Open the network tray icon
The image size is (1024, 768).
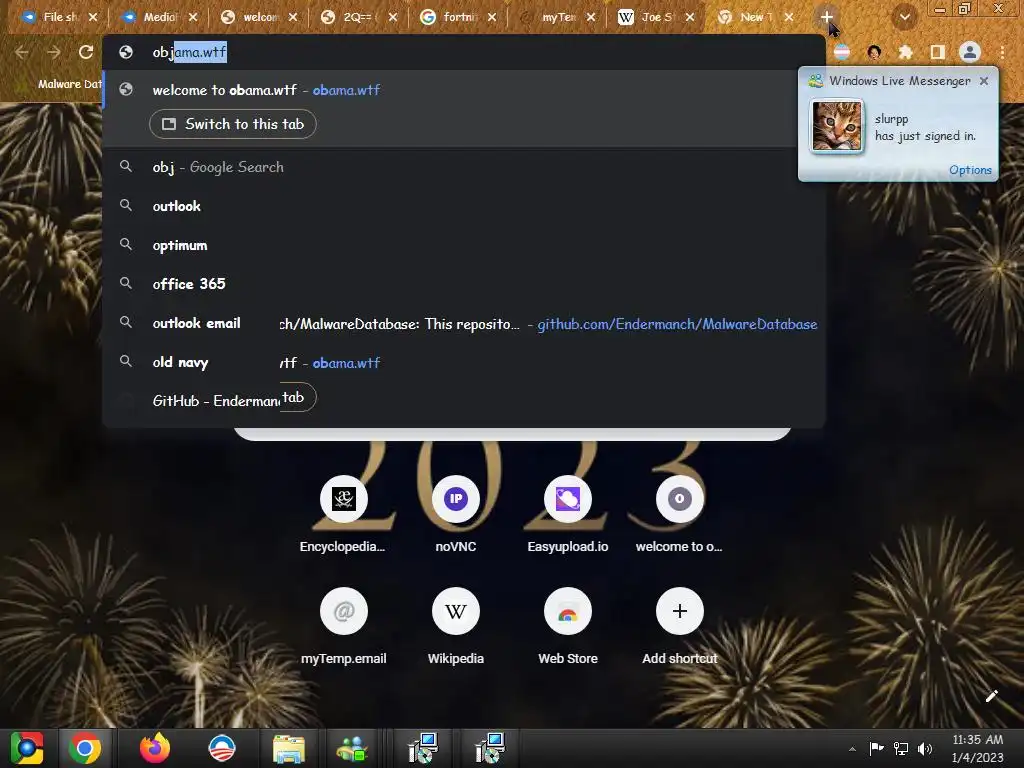click(901, 749)
